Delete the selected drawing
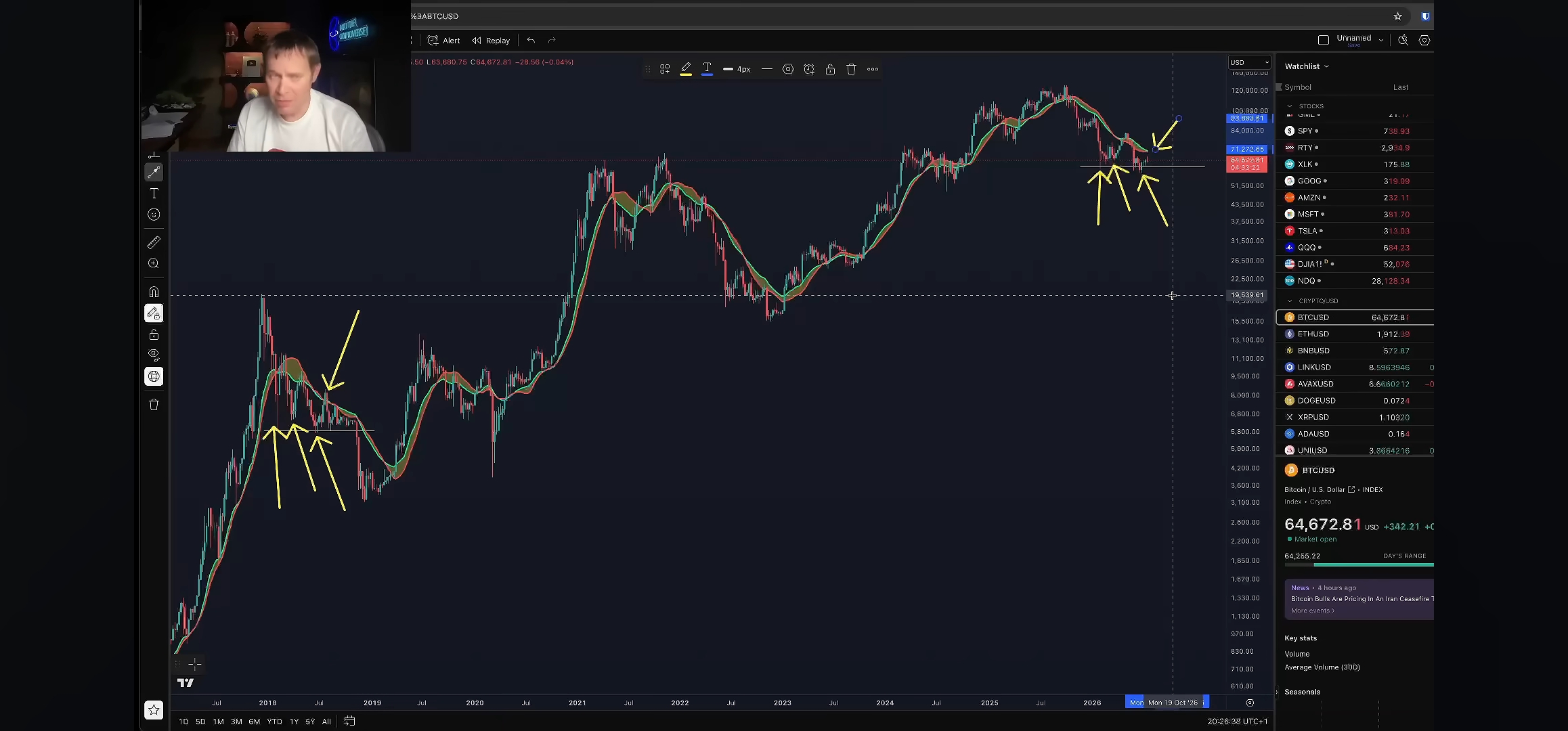This screenshot has width=1568, height=731. 852,69
